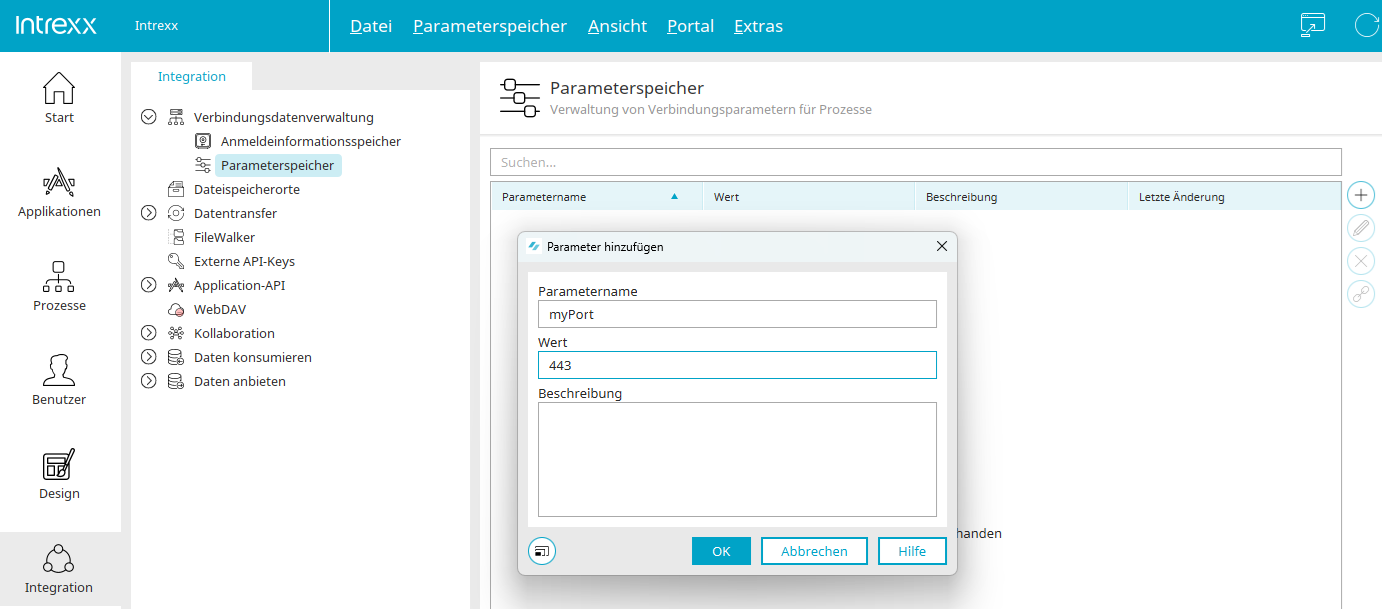Click the small icon left of OK

click(541, 551)
